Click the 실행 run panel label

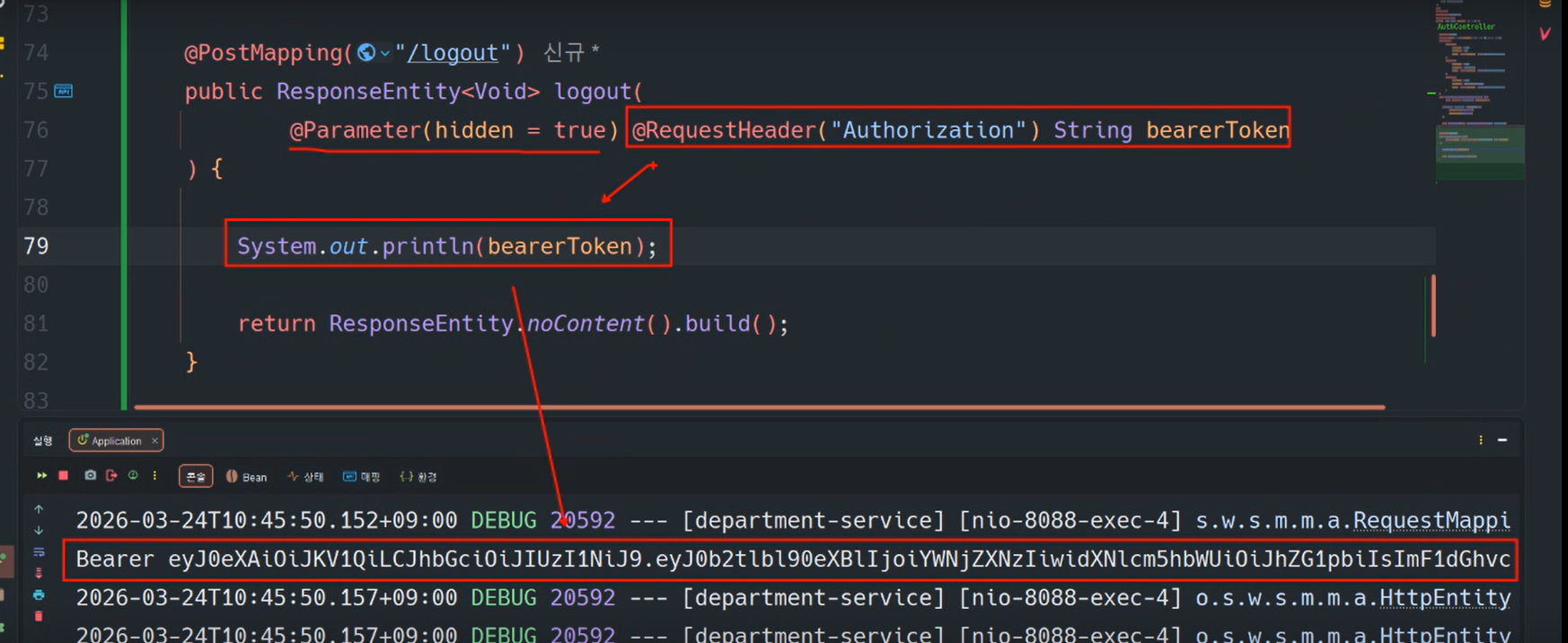(43, 441)
